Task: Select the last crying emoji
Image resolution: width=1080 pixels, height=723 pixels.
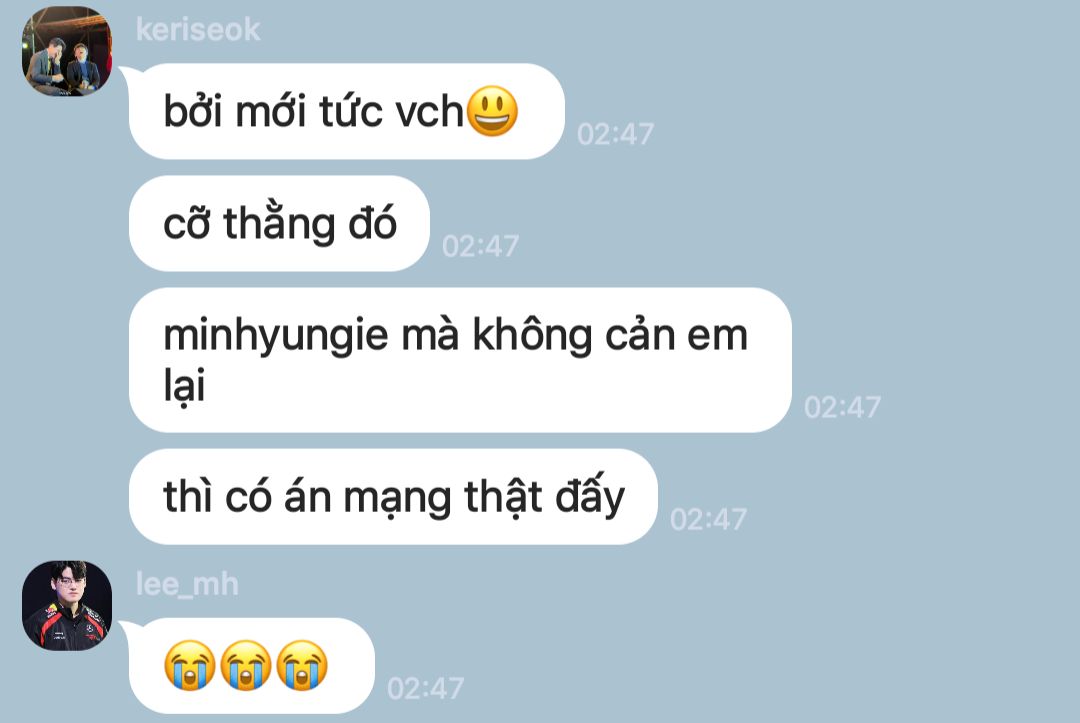Action: point(302,665)
